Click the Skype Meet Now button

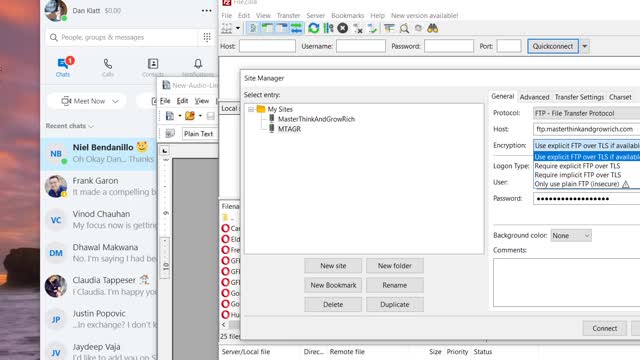pyautogui.click(x=83, y=101)
